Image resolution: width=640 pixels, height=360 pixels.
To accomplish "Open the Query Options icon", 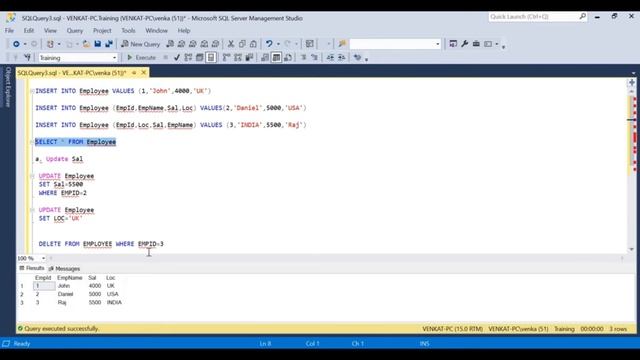I will [x=200, y=58].
